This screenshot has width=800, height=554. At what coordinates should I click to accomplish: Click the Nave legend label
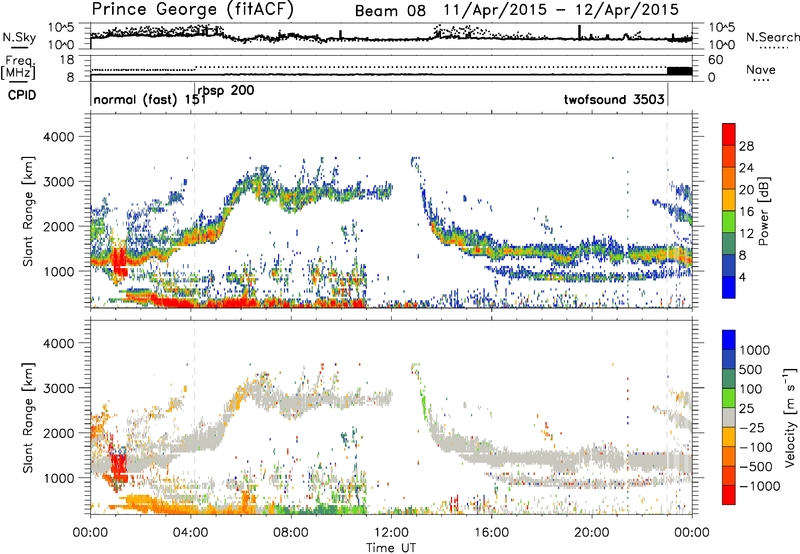761,69
